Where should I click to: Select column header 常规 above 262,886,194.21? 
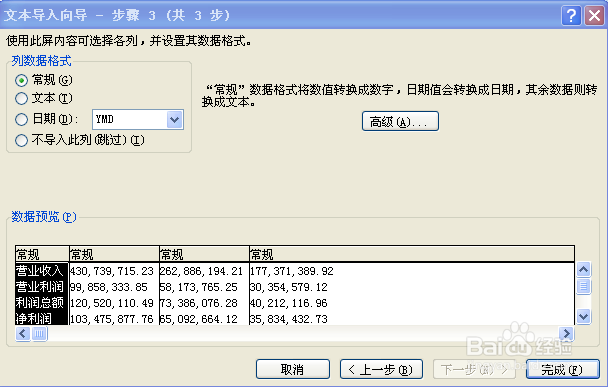pos(204,254)
